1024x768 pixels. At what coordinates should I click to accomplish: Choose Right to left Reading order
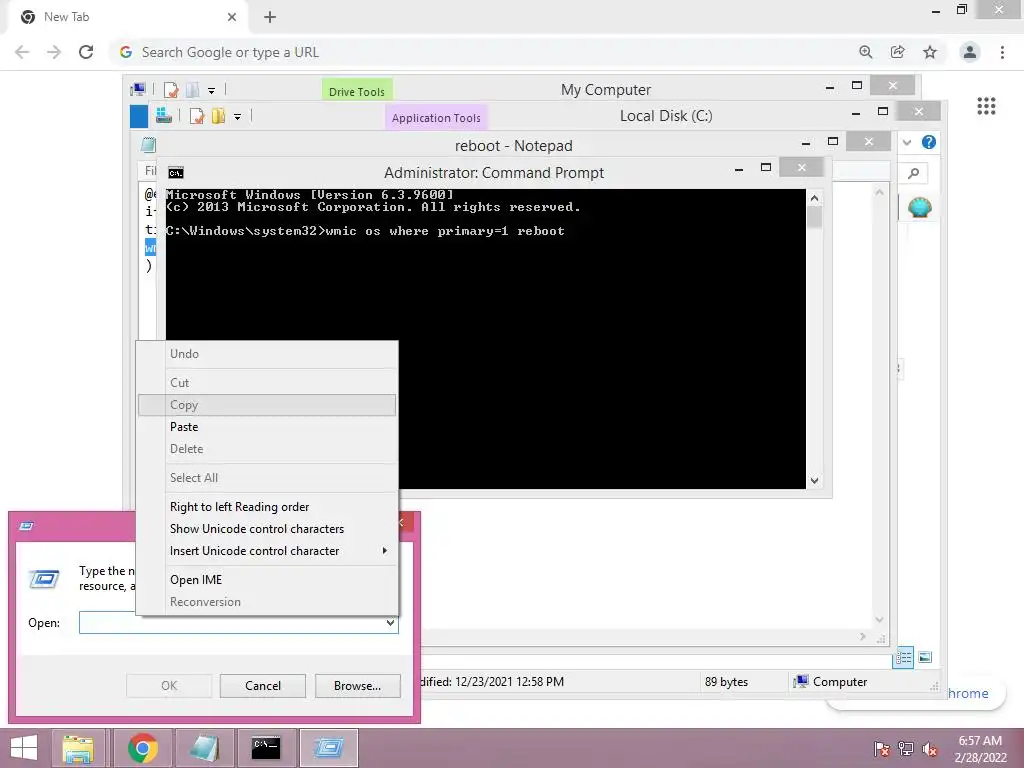tap(267, 507)
